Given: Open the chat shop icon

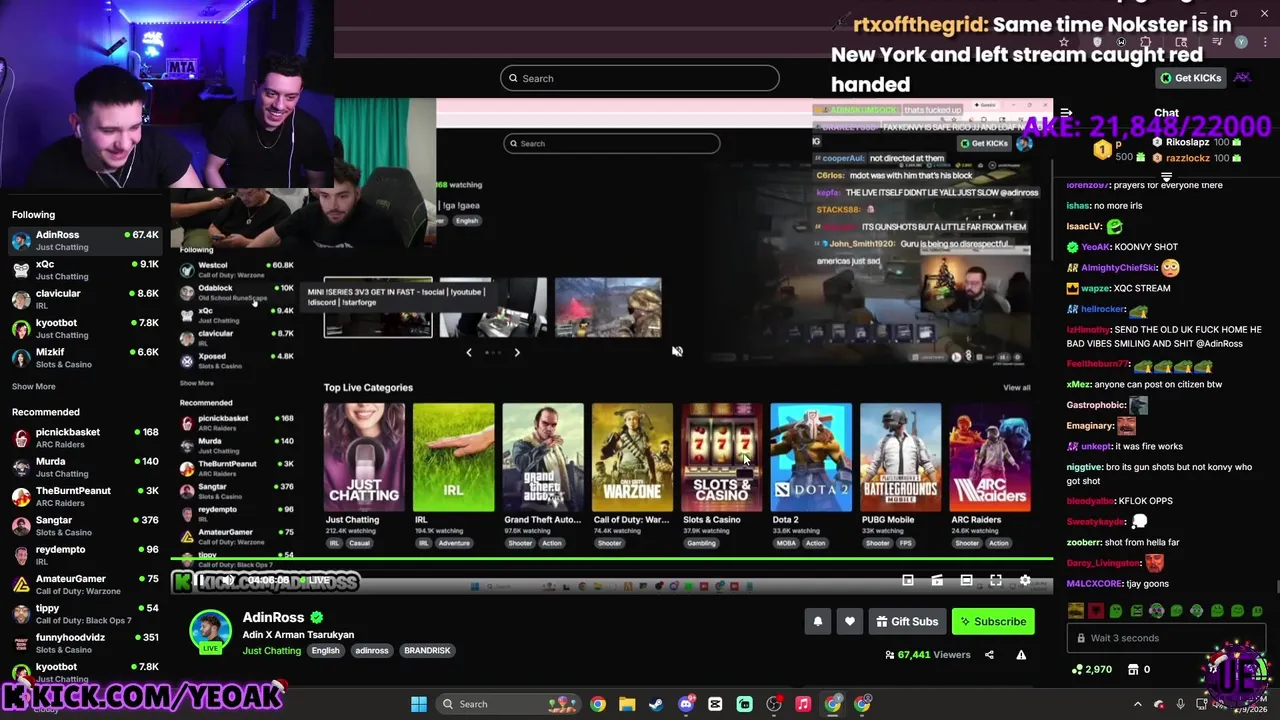Looking at the screenshot, I should [1133, 669].
